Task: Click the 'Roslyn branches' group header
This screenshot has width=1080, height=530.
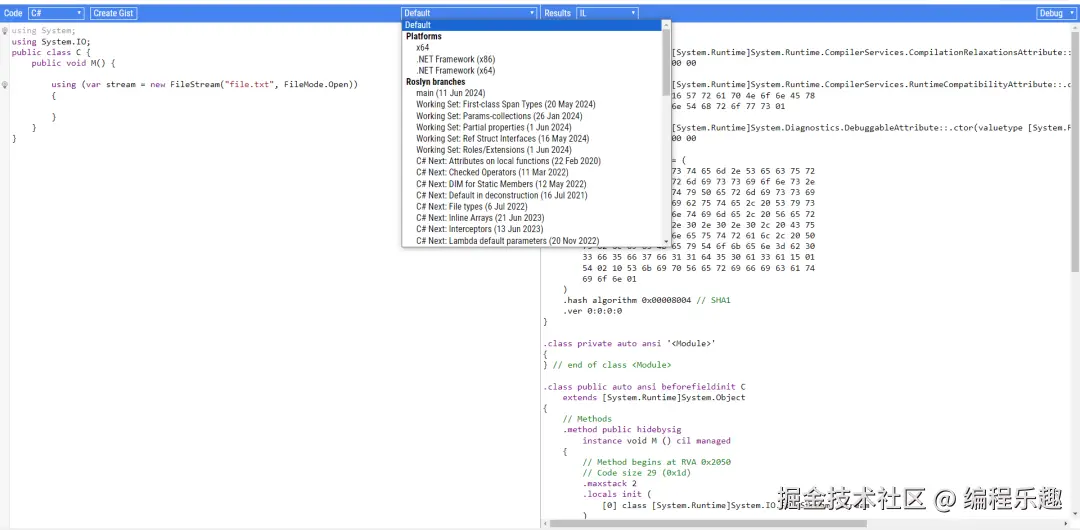Action: (x=435, y=82)
